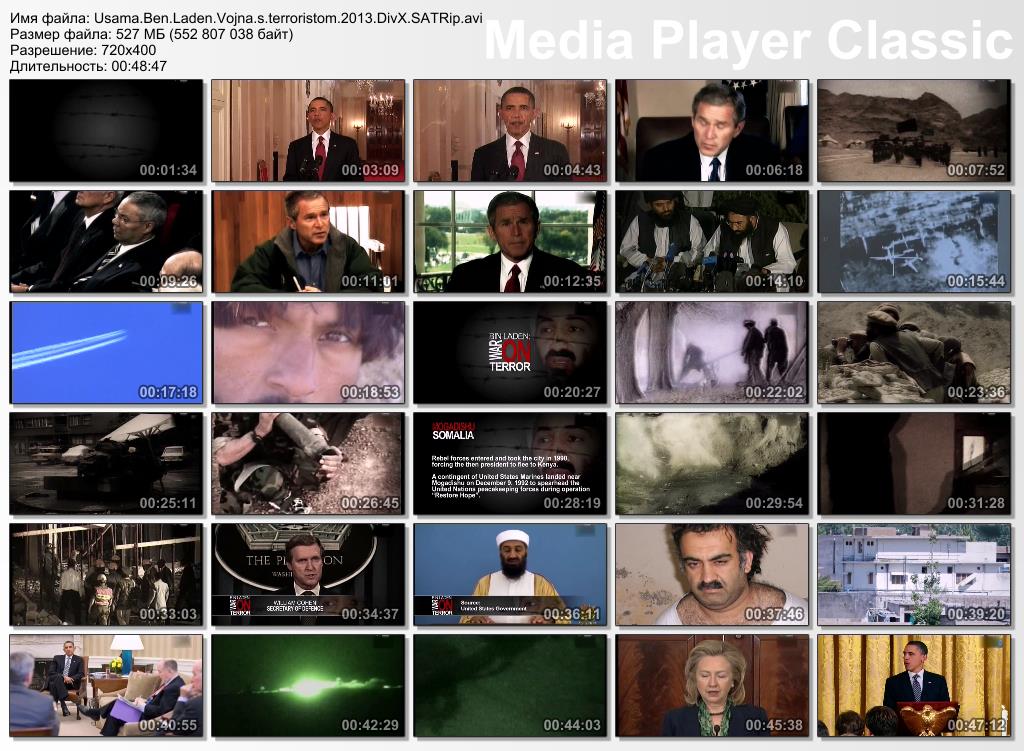Click the blue sky contrail thumbnail at 00:17:18
Image resolution: width=1024 pixels, height=751 pixels.
click(x=106, y=352)
